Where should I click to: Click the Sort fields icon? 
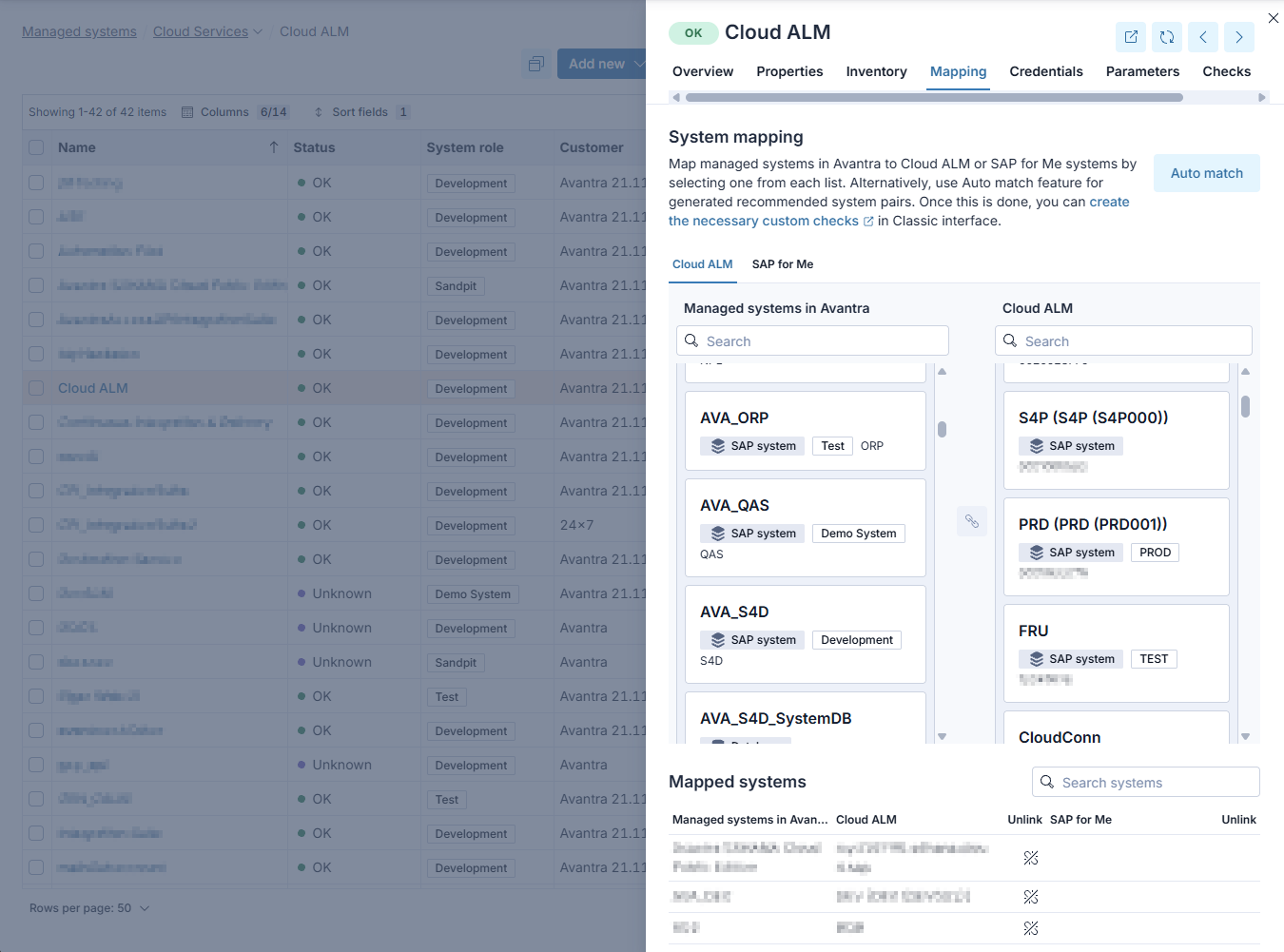click(319, 112)
